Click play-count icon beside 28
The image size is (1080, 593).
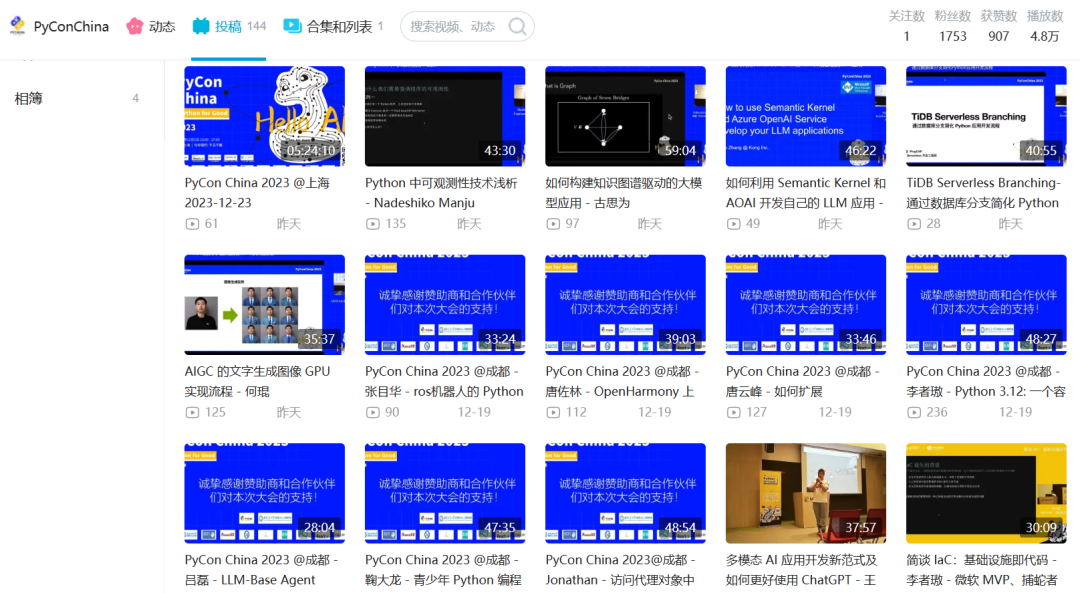click(914, 224)
